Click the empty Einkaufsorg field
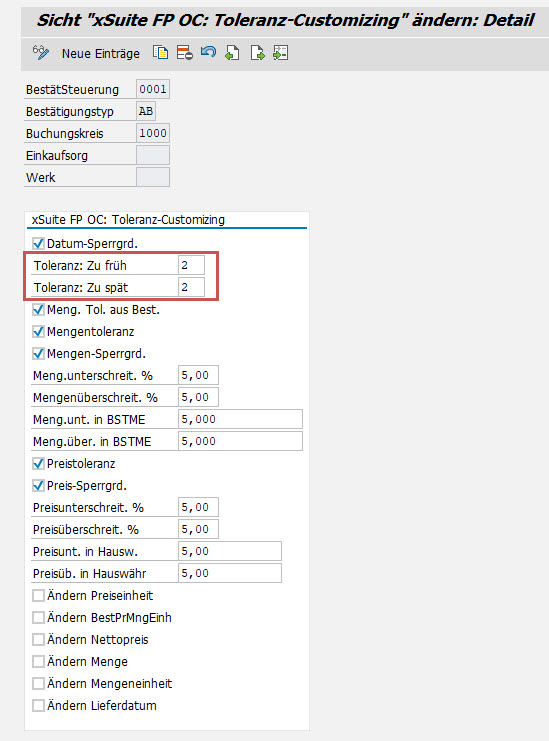Screen dimensions: 549x741 [x=153, y=155]
